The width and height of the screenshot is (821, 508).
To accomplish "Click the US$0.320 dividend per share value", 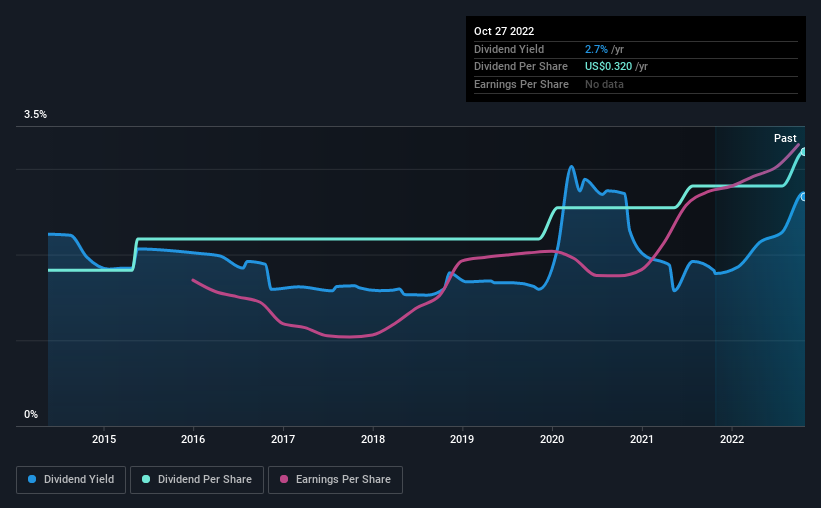I will click(608, 67).
